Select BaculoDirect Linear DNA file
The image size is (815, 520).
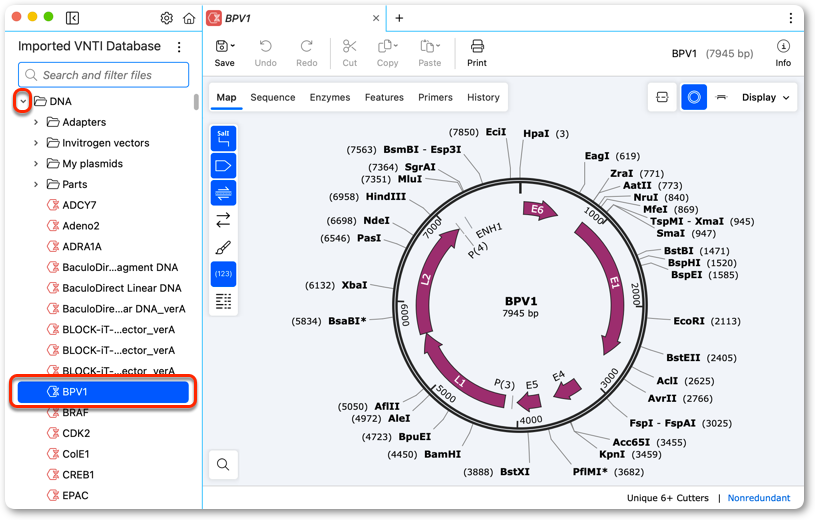114,288
